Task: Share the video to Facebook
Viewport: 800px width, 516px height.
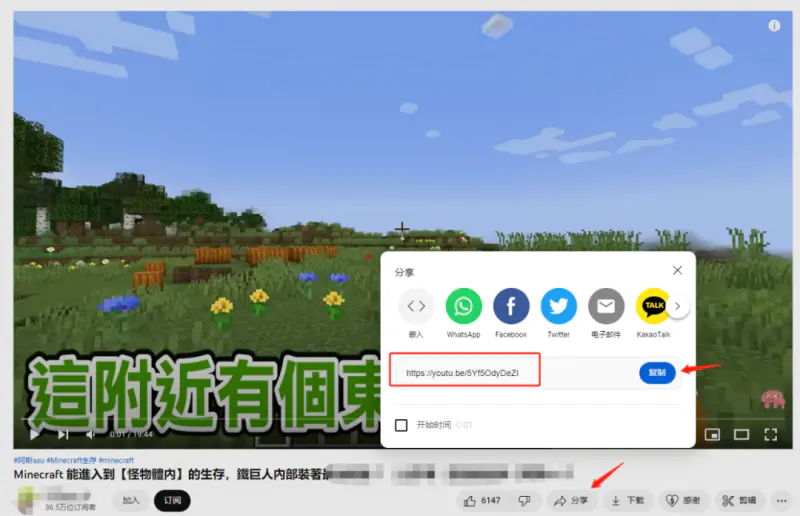Action: pos(511,306)
